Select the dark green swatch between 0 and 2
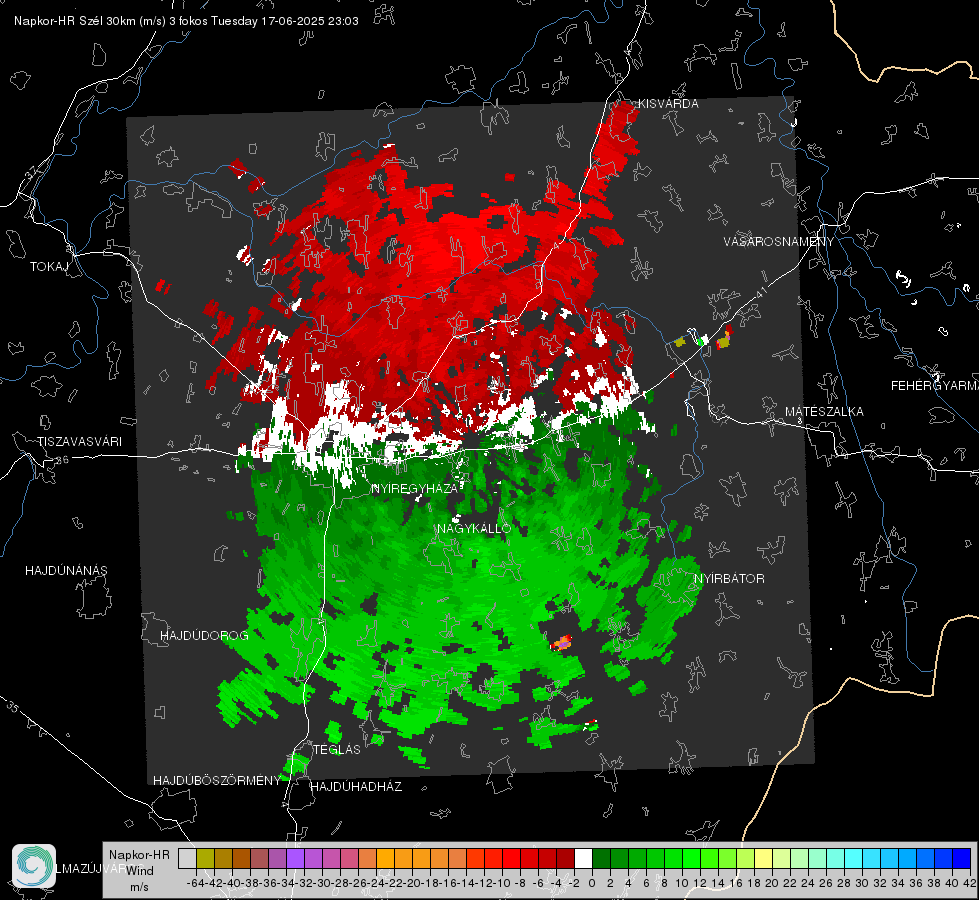Screen dimensions: 979x900 tap(601, 858)
